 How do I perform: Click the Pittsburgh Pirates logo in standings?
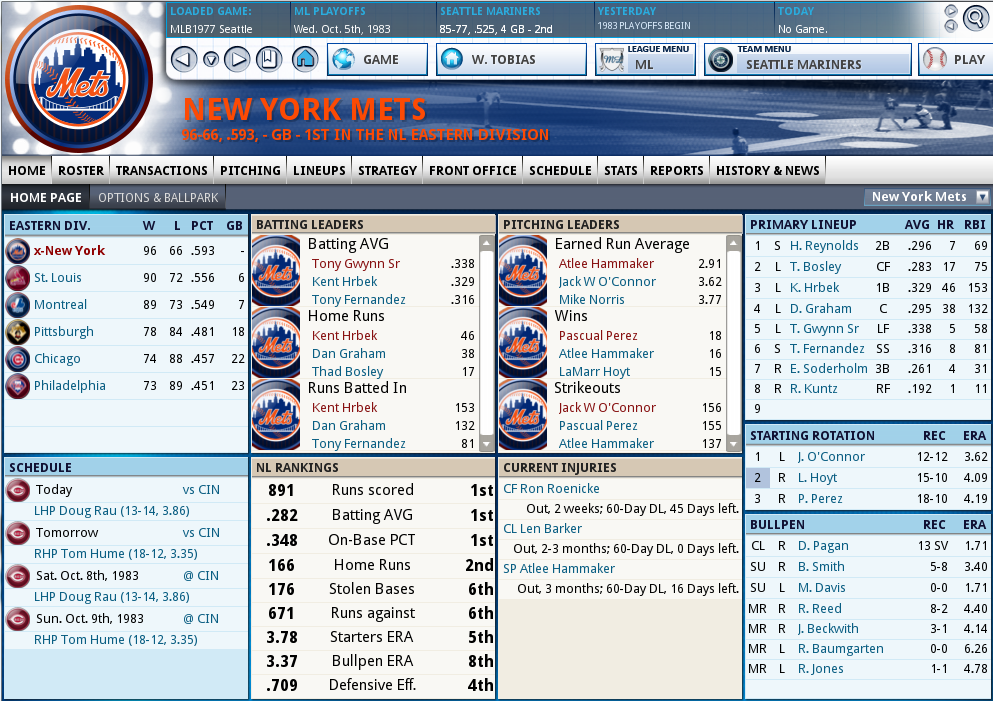[16, 332]
